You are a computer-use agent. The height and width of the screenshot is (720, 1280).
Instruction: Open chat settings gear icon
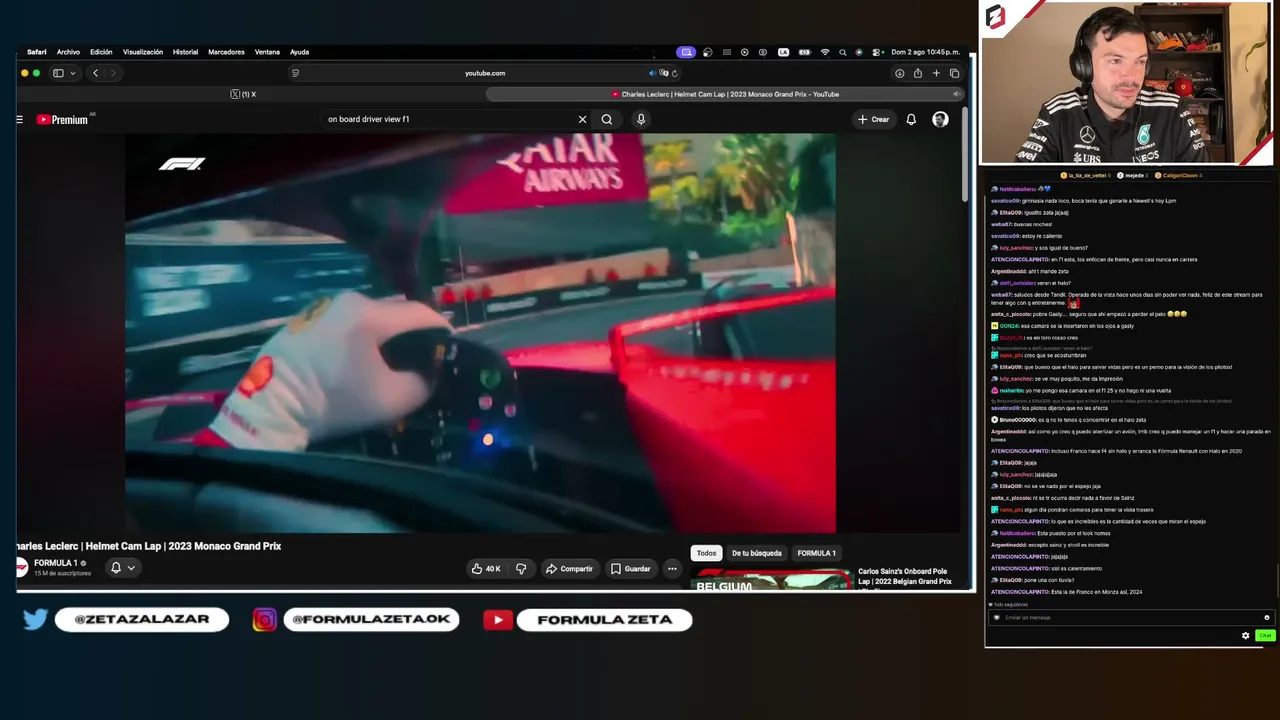click(1245, 636)
